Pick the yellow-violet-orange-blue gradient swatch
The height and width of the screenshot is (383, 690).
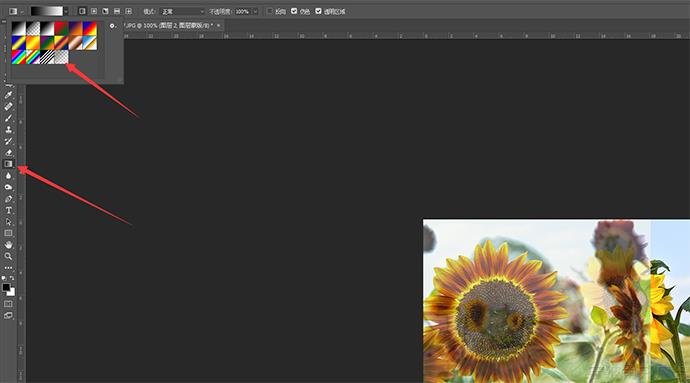[61, 43]
